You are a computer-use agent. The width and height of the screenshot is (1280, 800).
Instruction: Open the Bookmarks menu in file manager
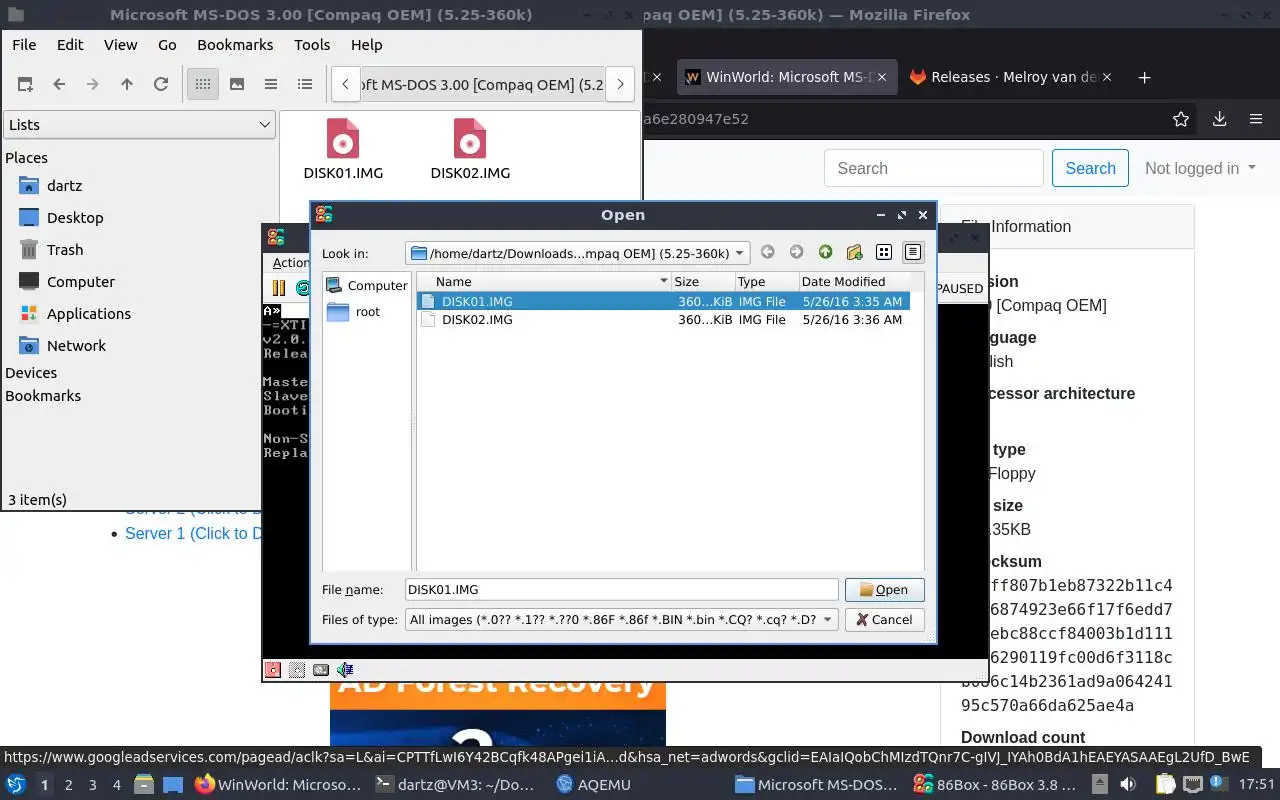click(x=235, y=45)
